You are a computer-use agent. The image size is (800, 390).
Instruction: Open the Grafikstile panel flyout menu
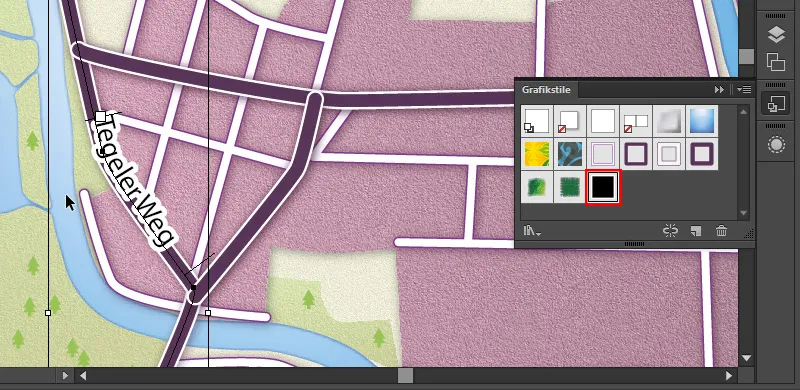point(744,90)
